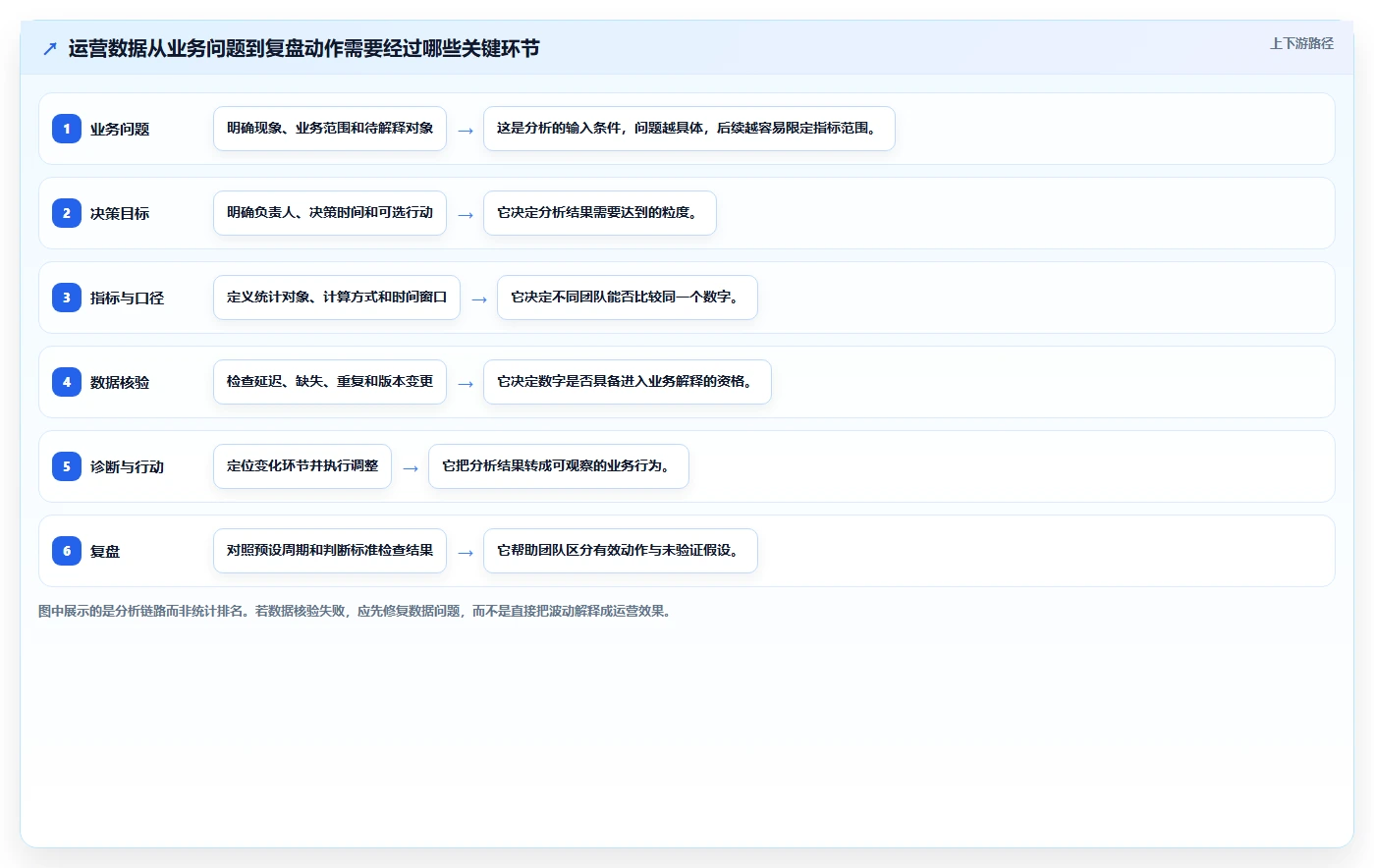Open the 定位变化环节并执行调整 box
1374x868 pixels.
click(302, 466)
